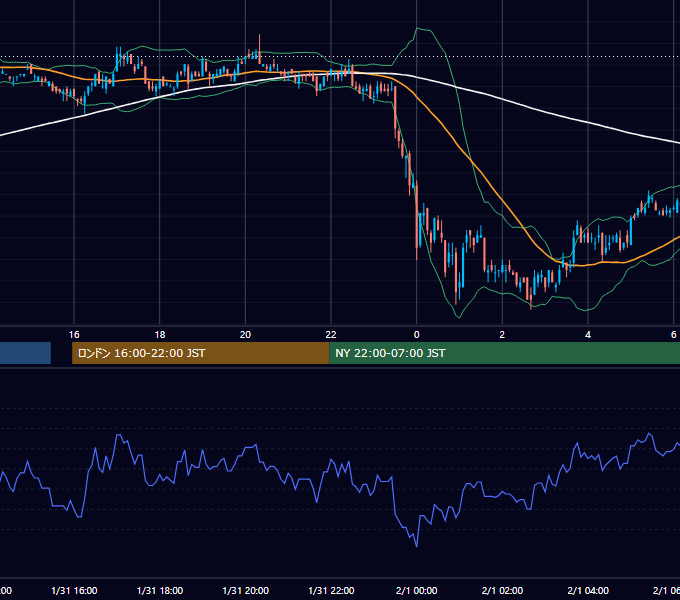This screenshot has width=680, height=600.
Task: Click hour label 16 on upper chart axis
Action: [74, 335]
